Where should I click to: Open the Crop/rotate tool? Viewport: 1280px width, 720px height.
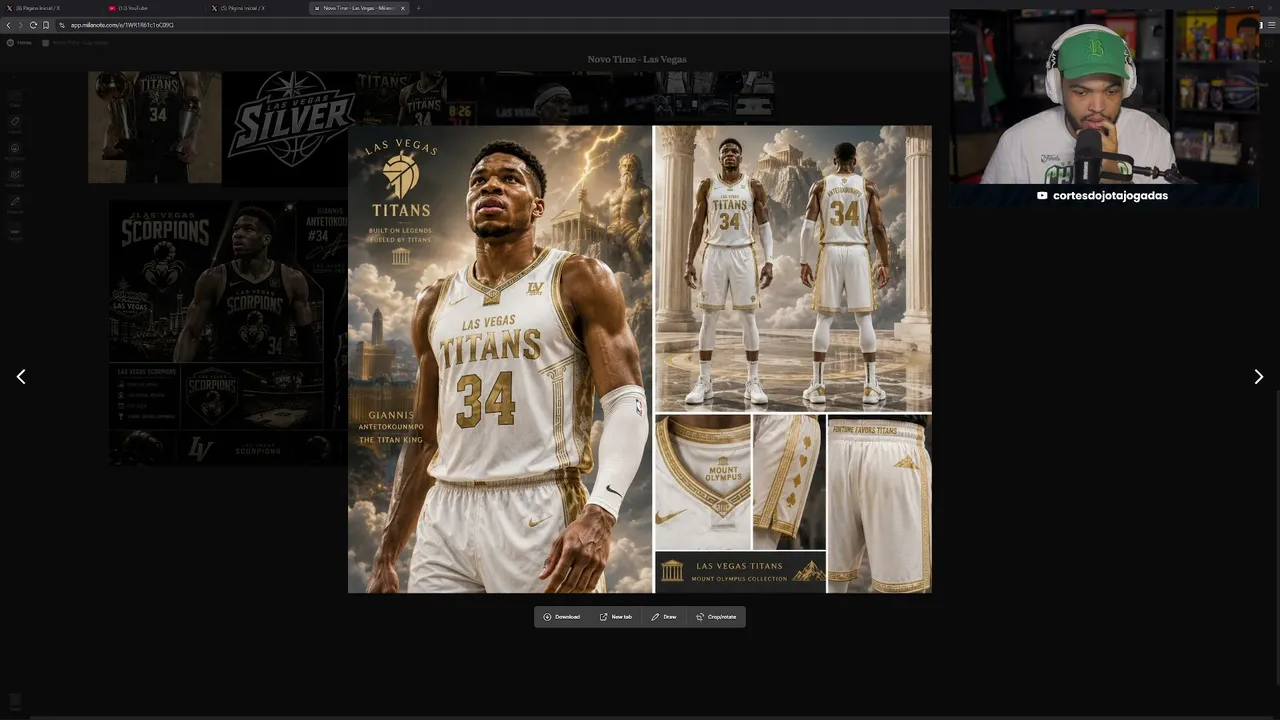(x=716, y=617)
